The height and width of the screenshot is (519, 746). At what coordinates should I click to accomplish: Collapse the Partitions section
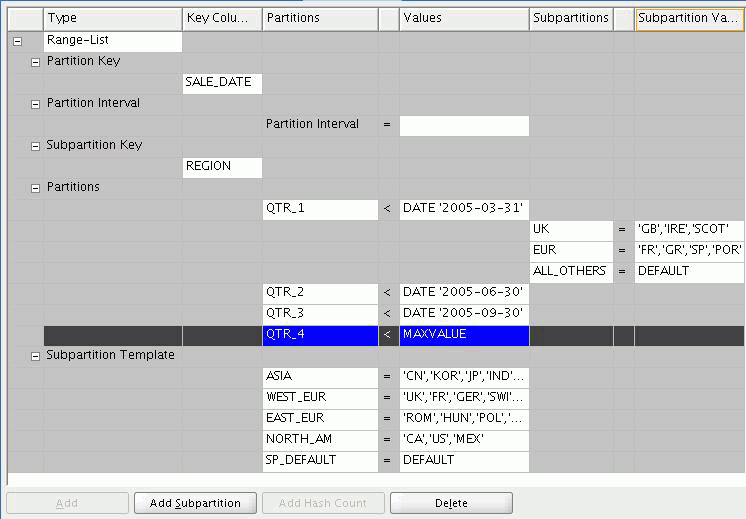pos(36,188)
